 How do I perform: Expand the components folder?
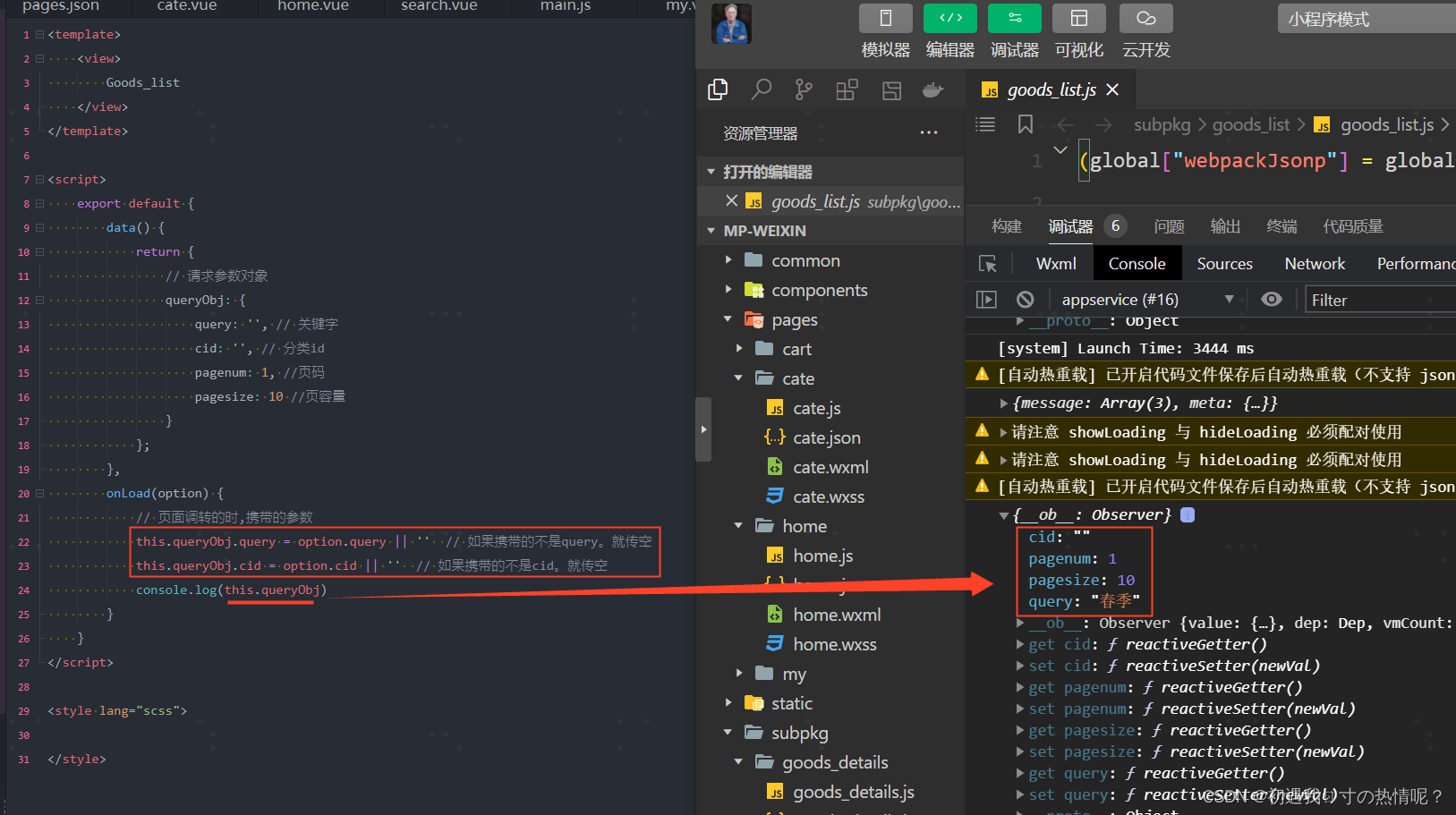pos(728,290)
